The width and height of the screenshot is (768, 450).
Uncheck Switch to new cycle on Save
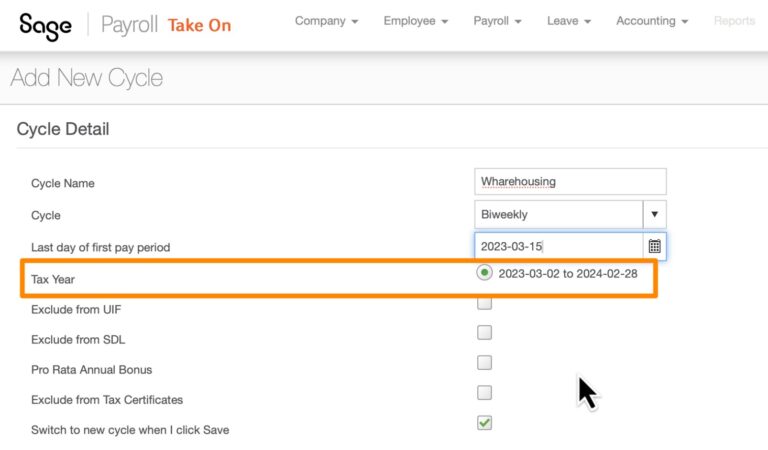(x=485, y=423)
